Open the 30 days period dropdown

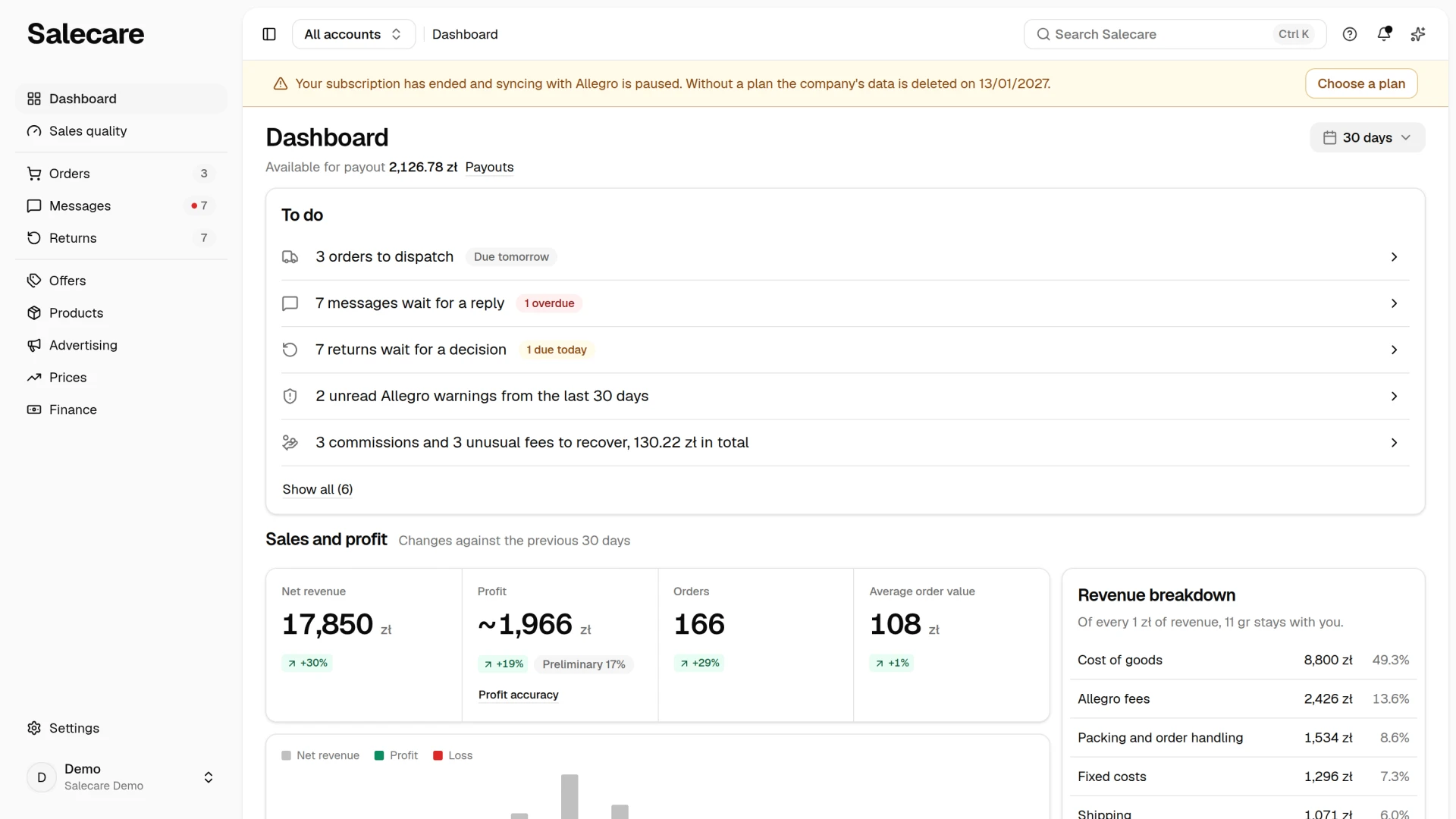point(1367,137)
